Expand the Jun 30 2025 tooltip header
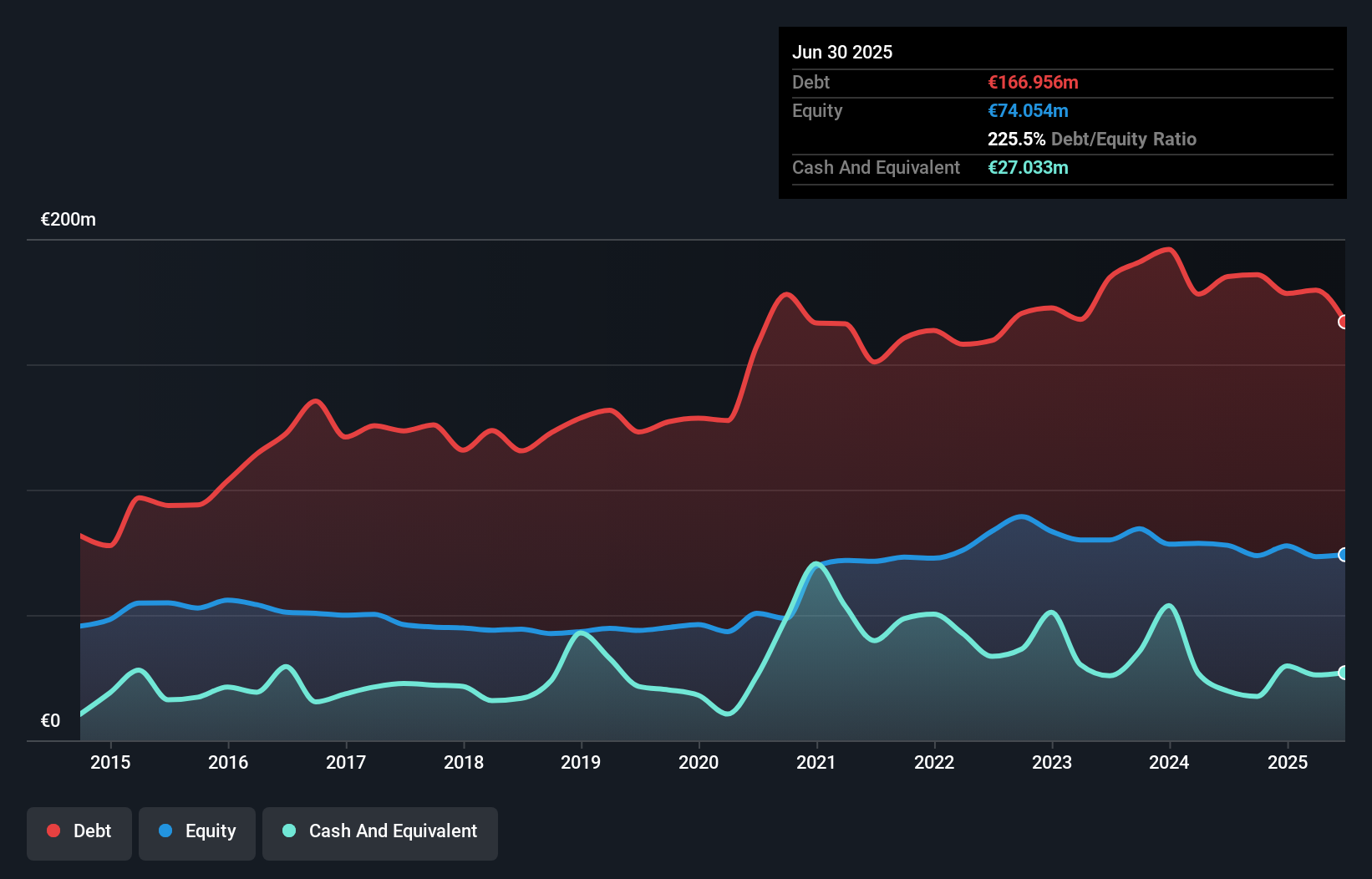The height and width of the screenshot is (879, 1372). (842, 52)
